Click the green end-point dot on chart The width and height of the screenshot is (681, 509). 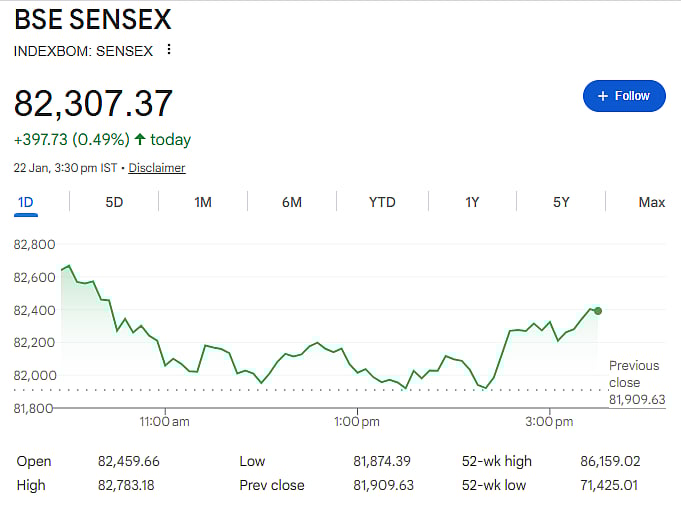click(598, 311)
